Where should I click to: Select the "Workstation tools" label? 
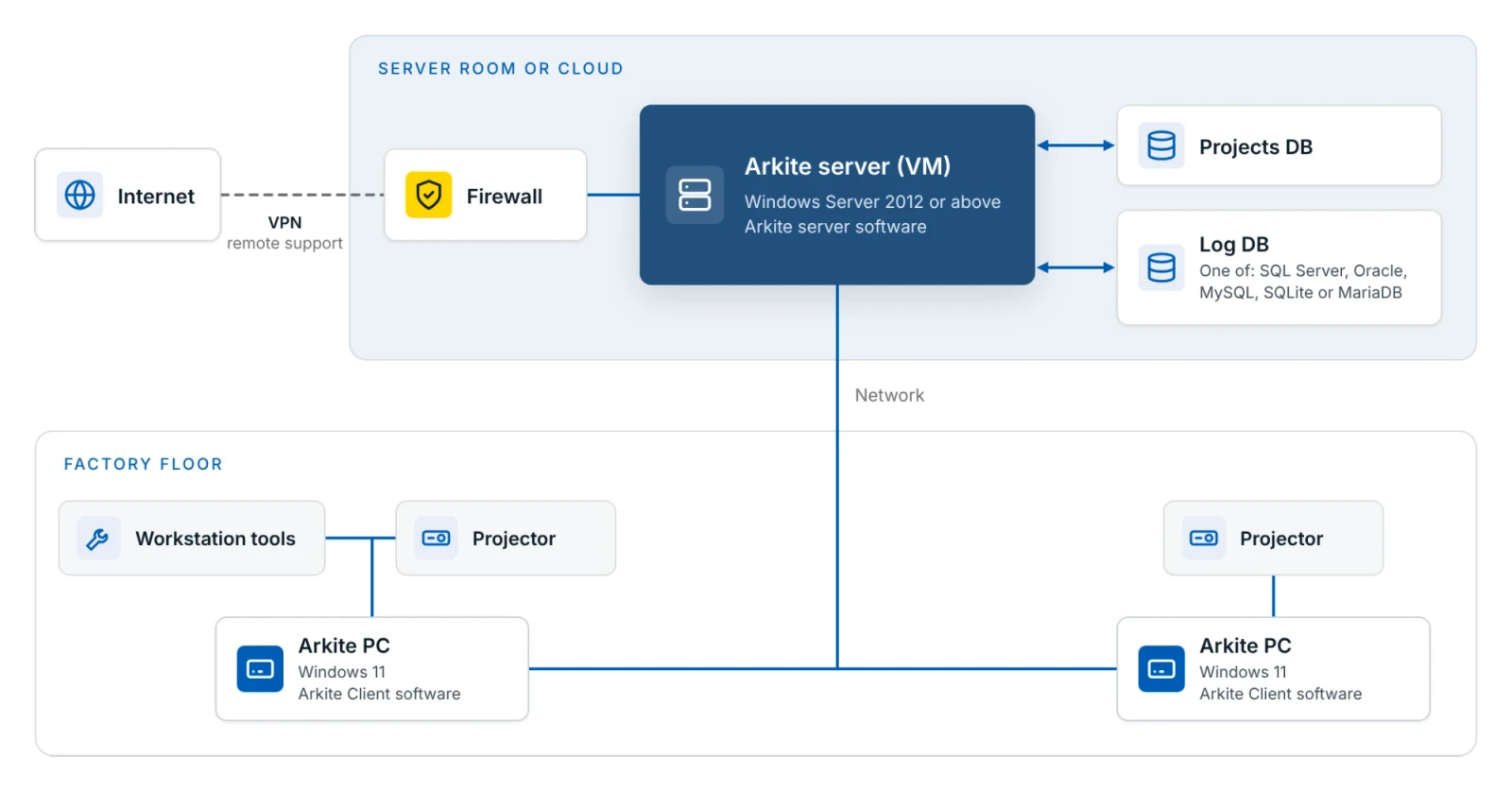(215, 539)
